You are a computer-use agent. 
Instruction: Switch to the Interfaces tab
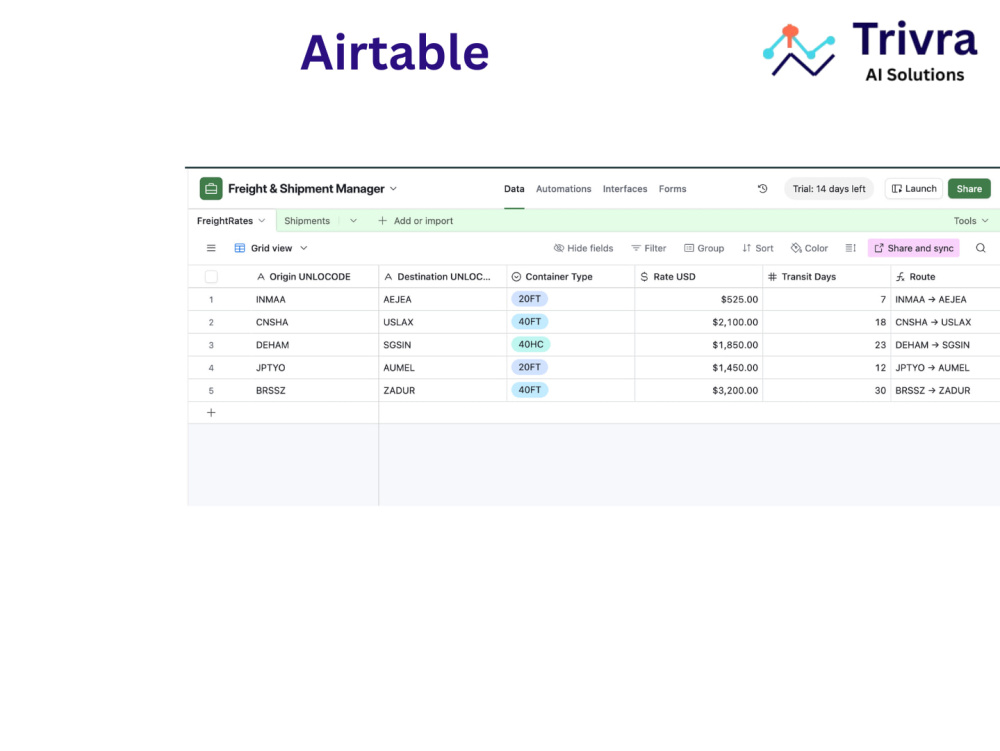pos(624,189)
